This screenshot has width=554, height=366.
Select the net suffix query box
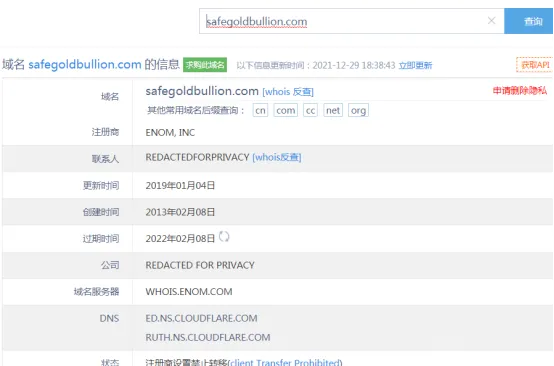click(333, 110)
